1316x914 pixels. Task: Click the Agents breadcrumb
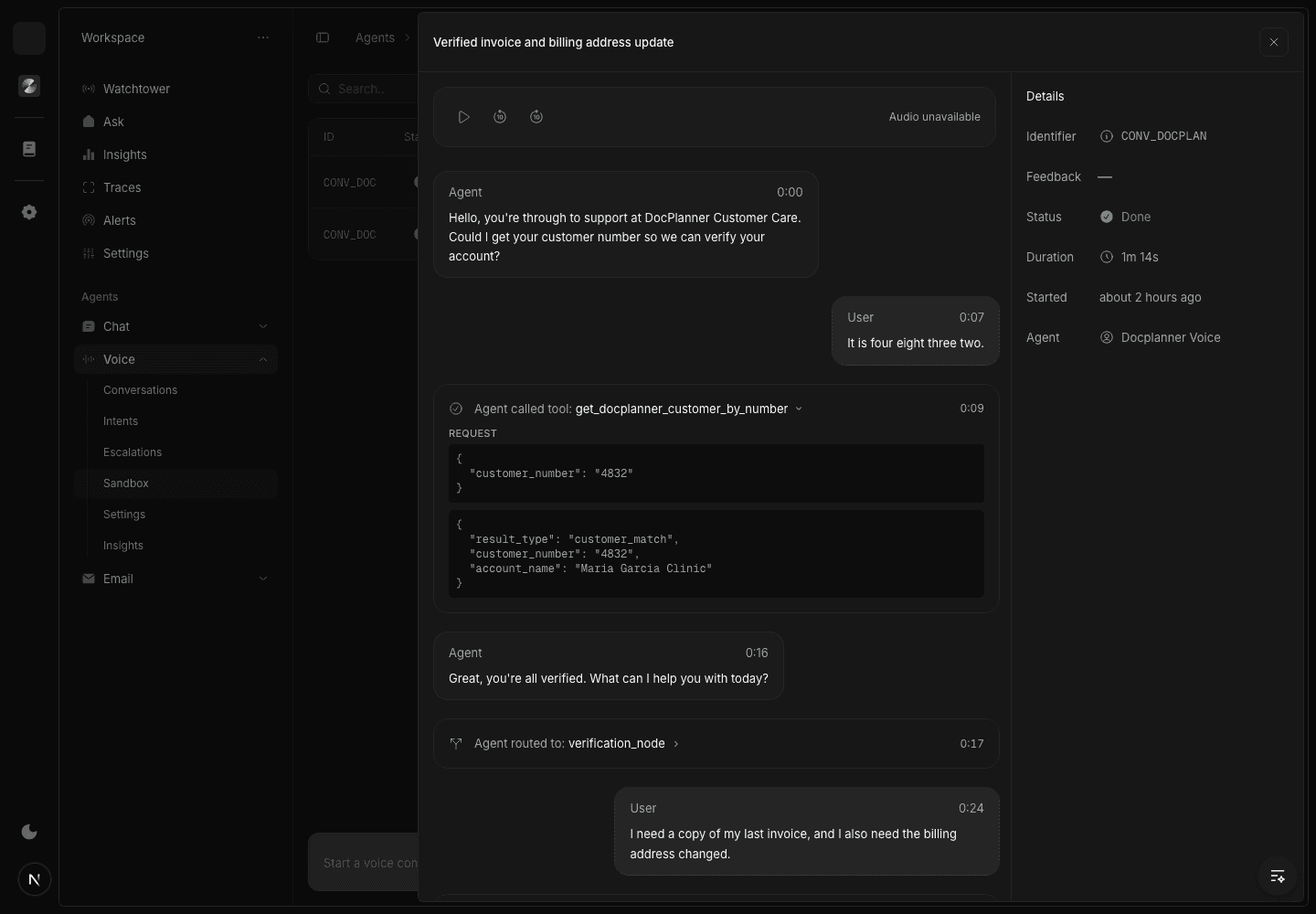[x=375, y=37]
